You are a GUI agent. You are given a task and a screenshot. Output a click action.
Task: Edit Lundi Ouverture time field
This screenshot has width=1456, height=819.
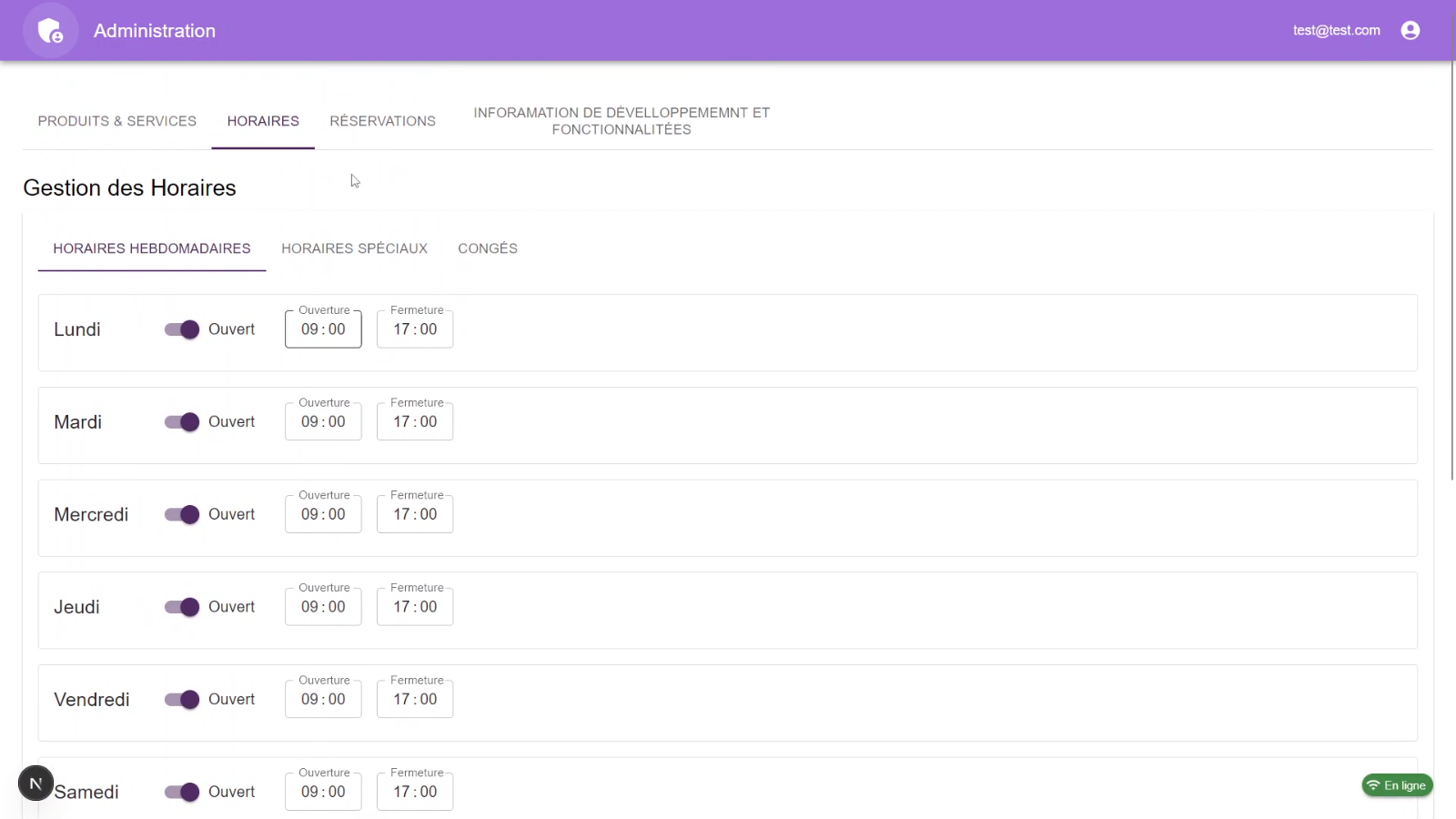[323, 329]
